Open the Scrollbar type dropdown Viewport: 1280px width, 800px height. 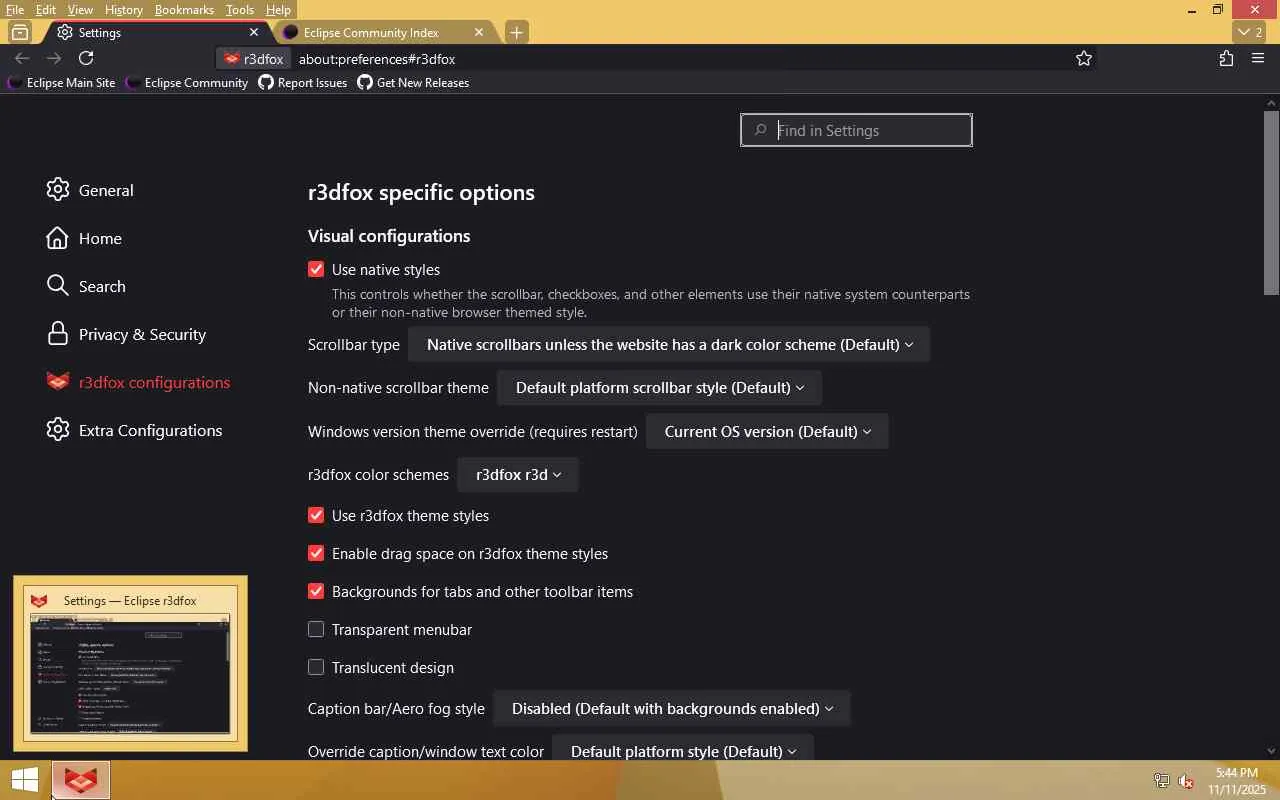click(x=669, y=345)
